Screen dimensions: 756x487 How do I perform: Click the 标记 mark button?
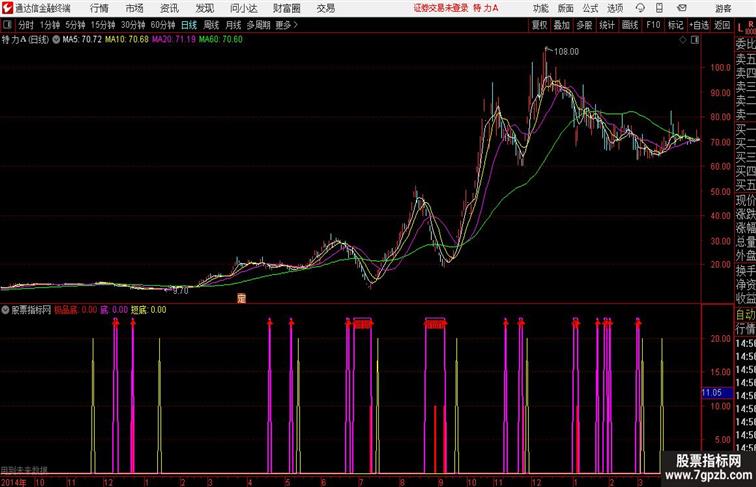pos(675,25)
